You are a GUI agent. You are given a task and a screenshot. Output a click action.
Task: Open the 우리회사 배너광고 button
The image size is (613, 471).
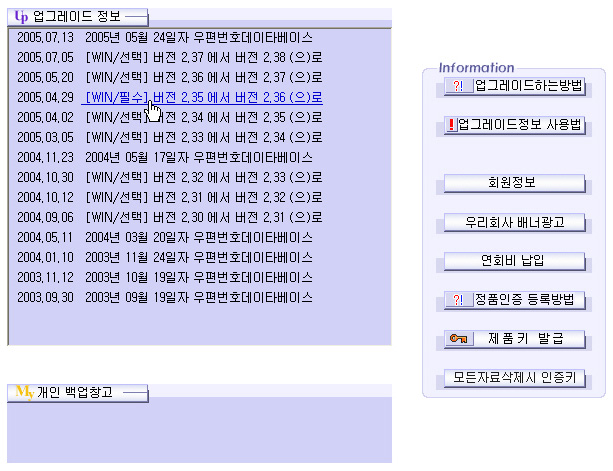(x=514, y=222)
